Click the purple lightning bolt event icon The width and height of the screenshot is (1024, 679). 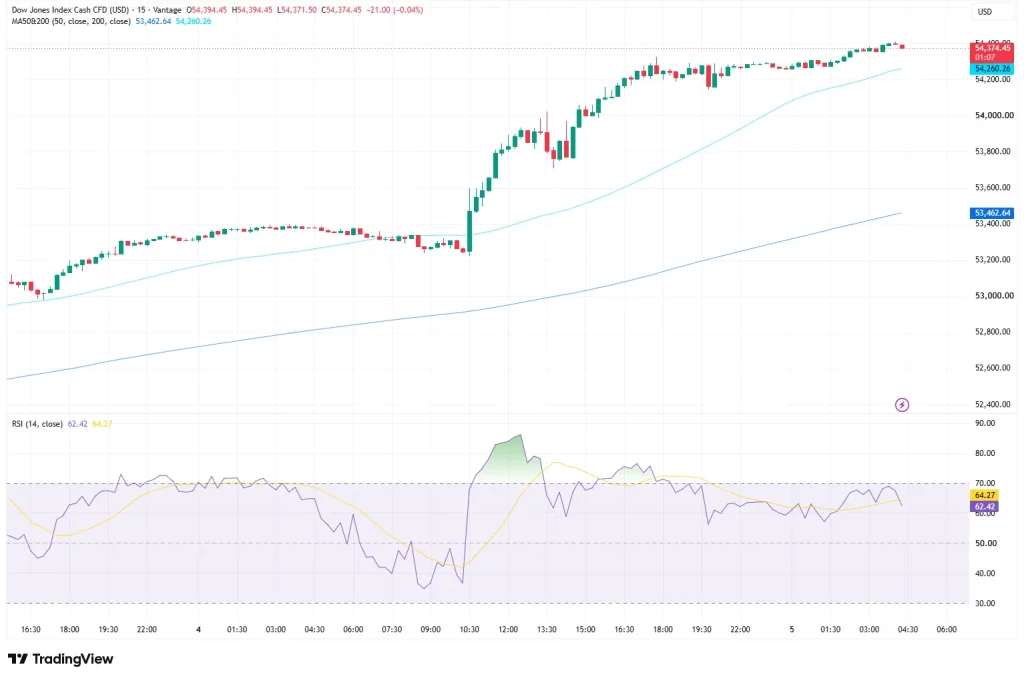[902, 405]
